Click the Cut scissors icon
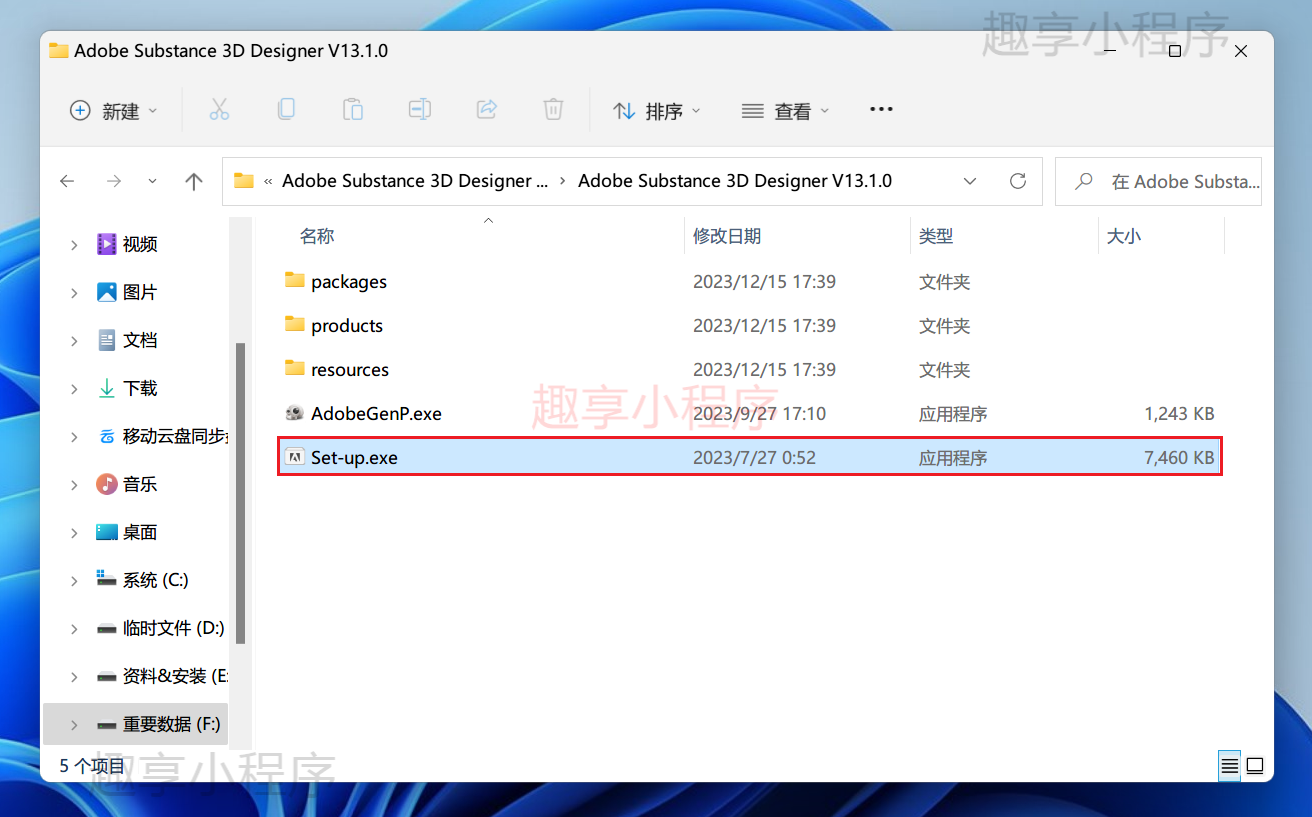 click(x=219, y=110)
